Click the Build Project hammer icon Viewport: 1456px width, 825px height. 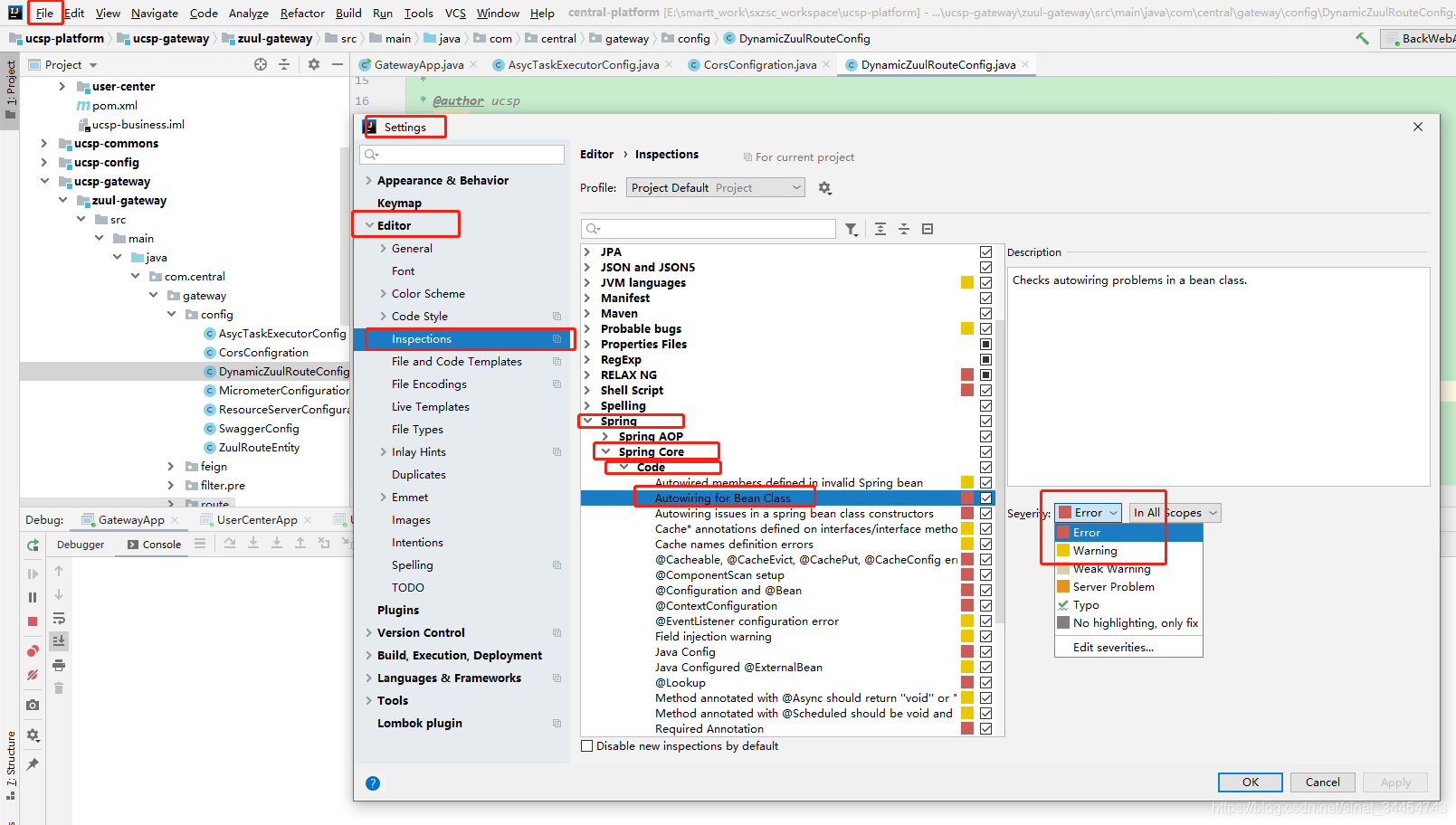[x=1362, y=38]
